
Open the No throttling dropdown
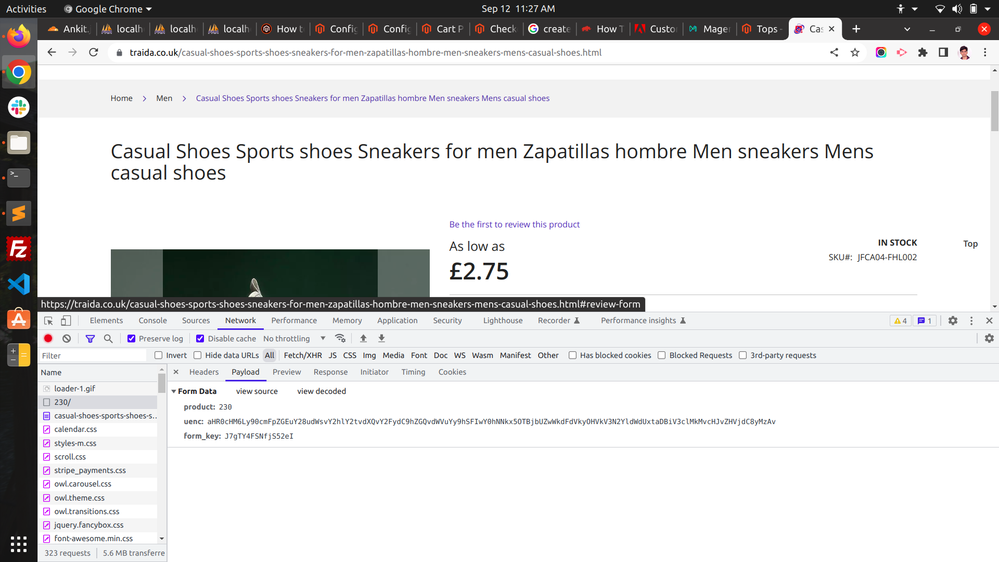coord(292,339)
